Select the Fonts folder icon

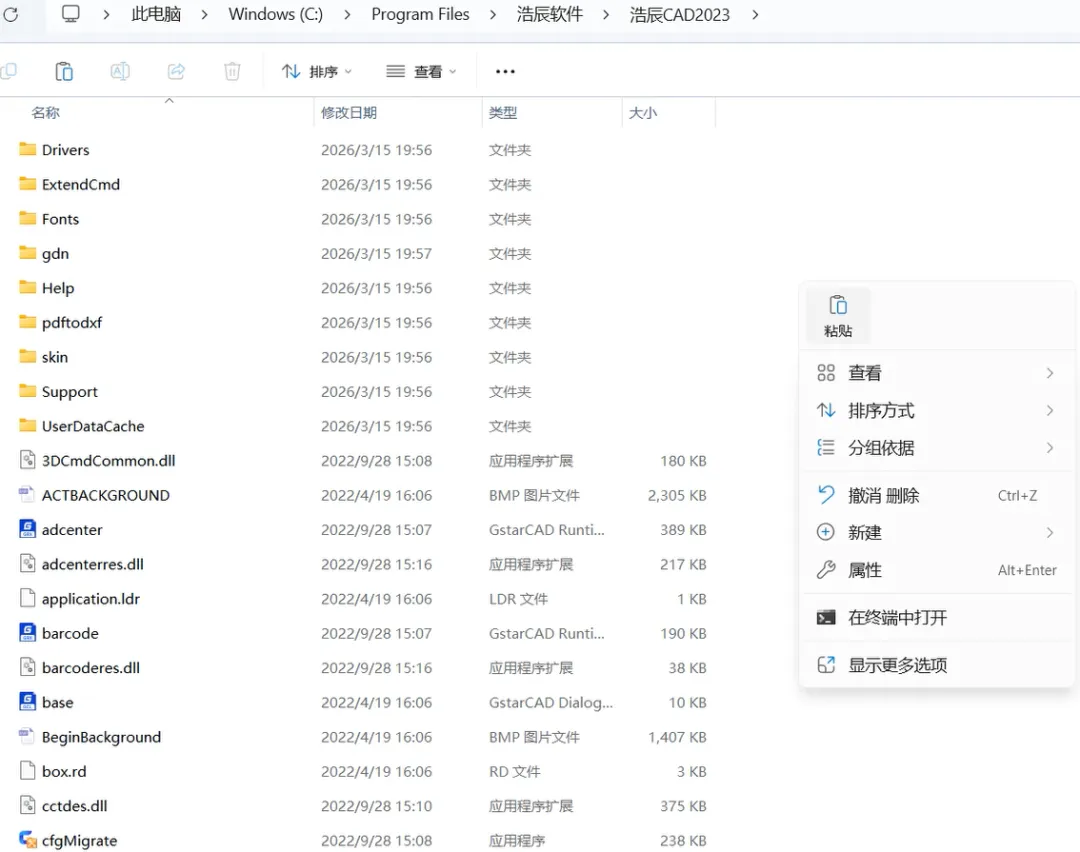[x=28, y=218]
